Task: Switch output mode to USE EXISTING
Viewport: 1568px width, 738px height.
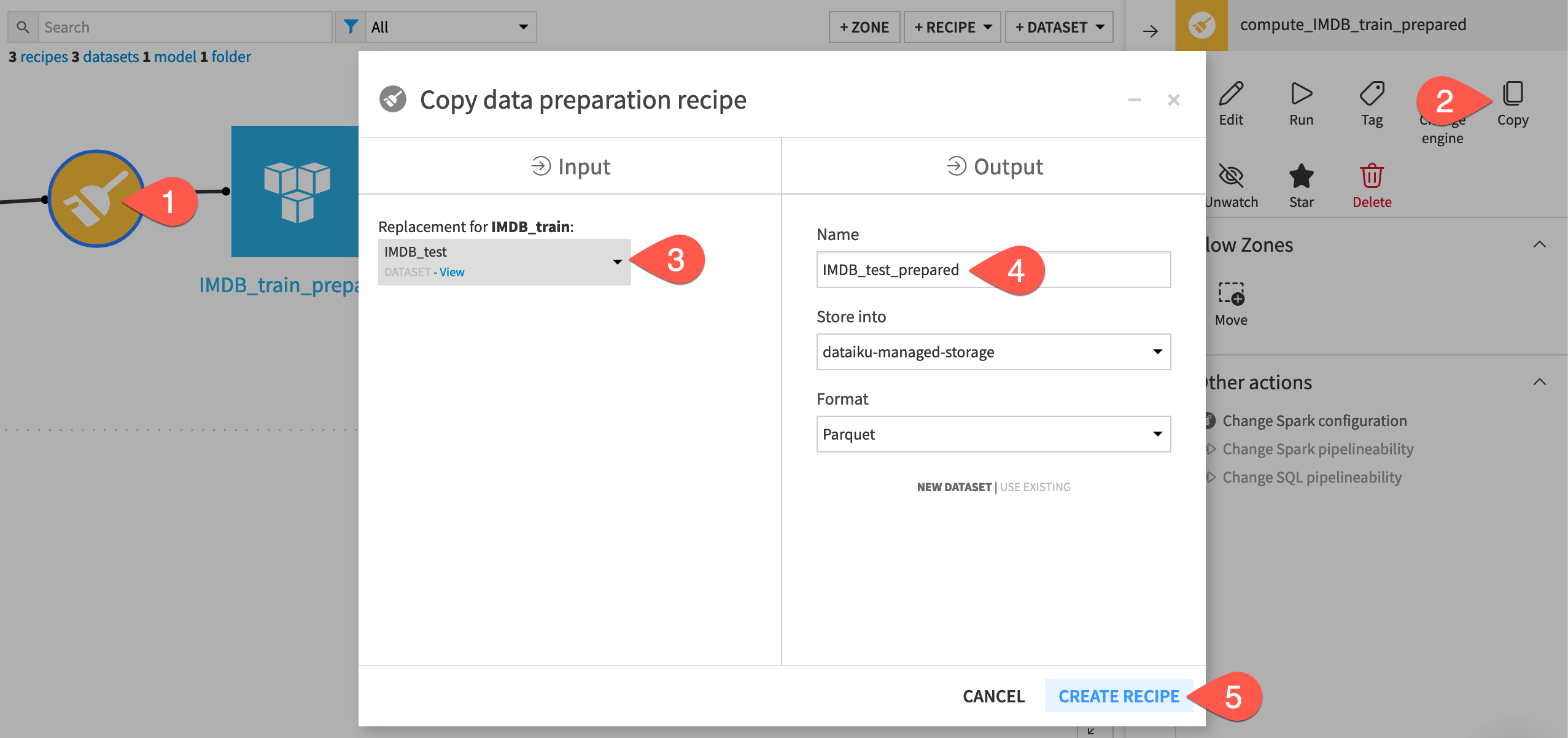Action: pyautogui.click(x=1034, y=487)
